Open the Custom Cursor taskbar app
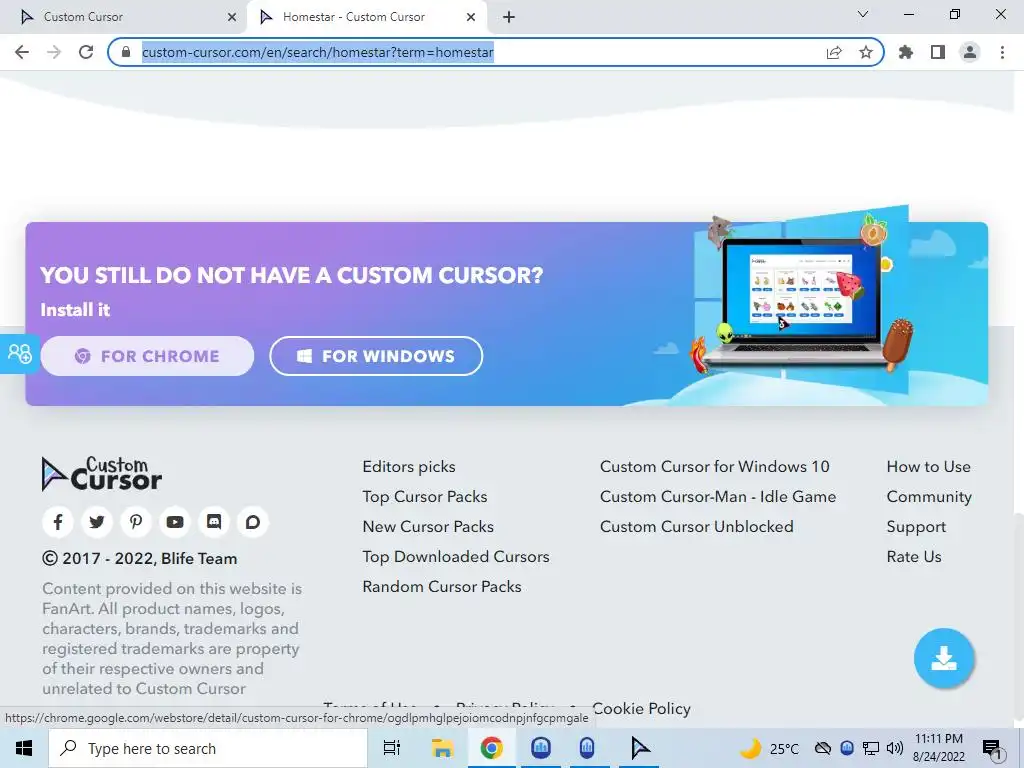Screen dimensions: 1024x768 [x=641, y=748]
